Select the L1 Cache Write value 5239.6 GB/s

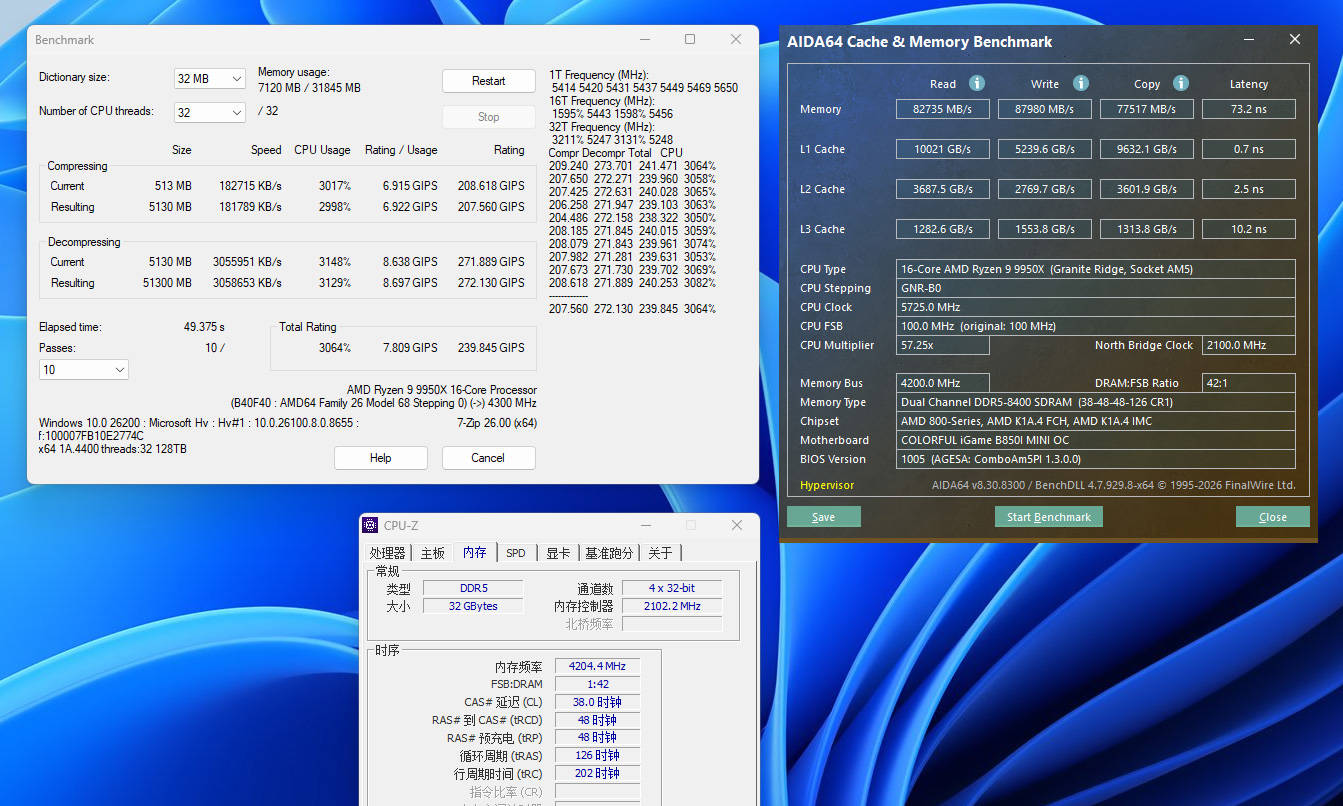pyautogui.click(x=1045, y=149)
